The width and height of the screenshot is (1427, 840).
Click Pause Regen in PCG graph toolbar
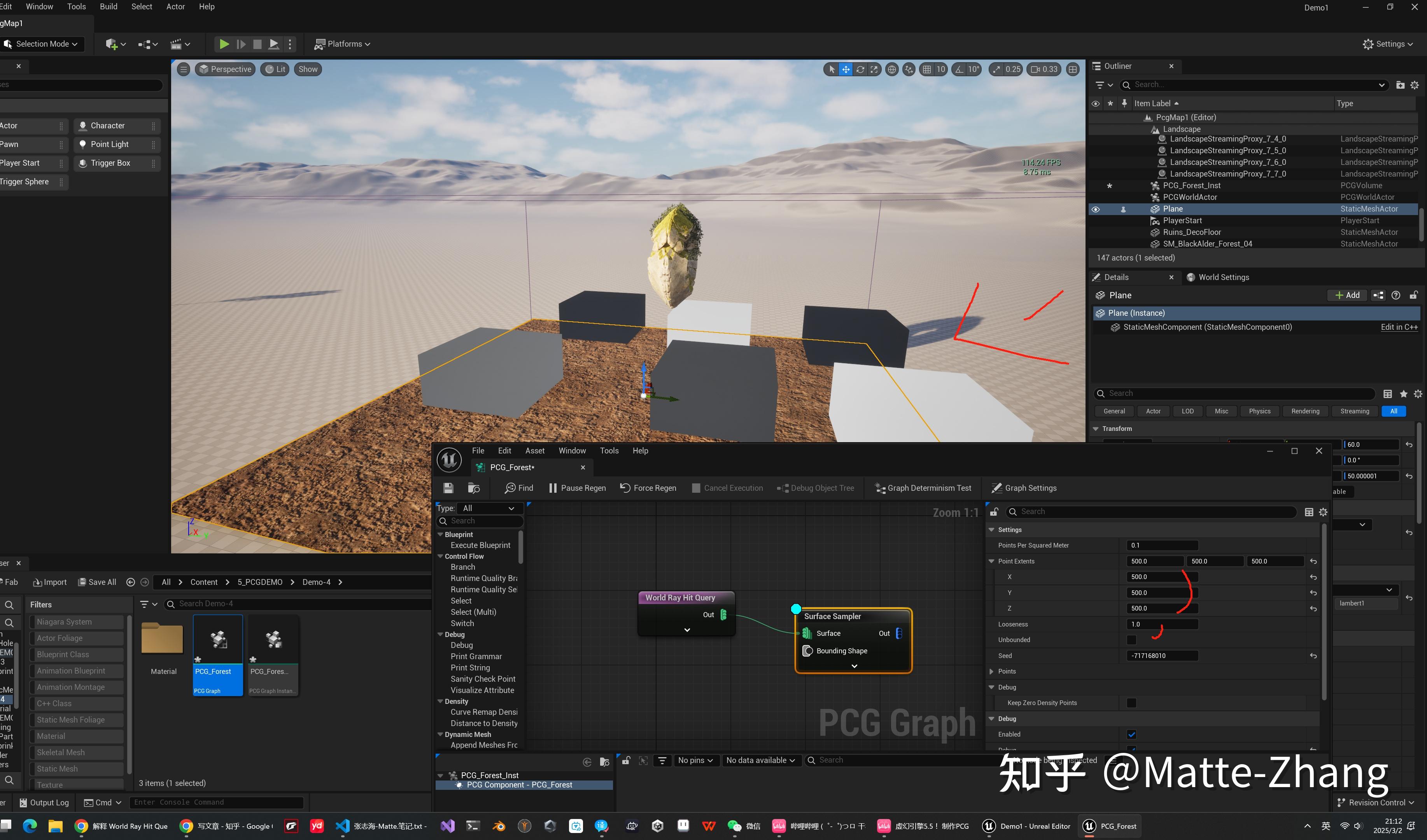pos(577,488)
